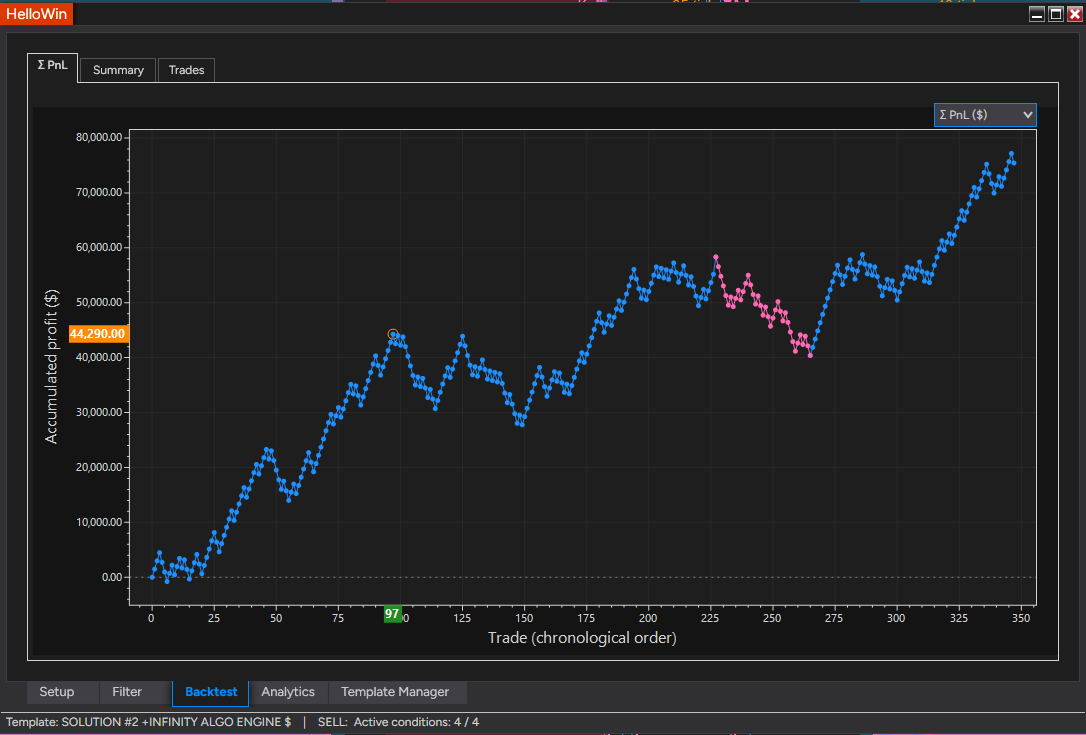
Task: Click the orange-circled data point at trade 97
Action: (x=393, y=335)
